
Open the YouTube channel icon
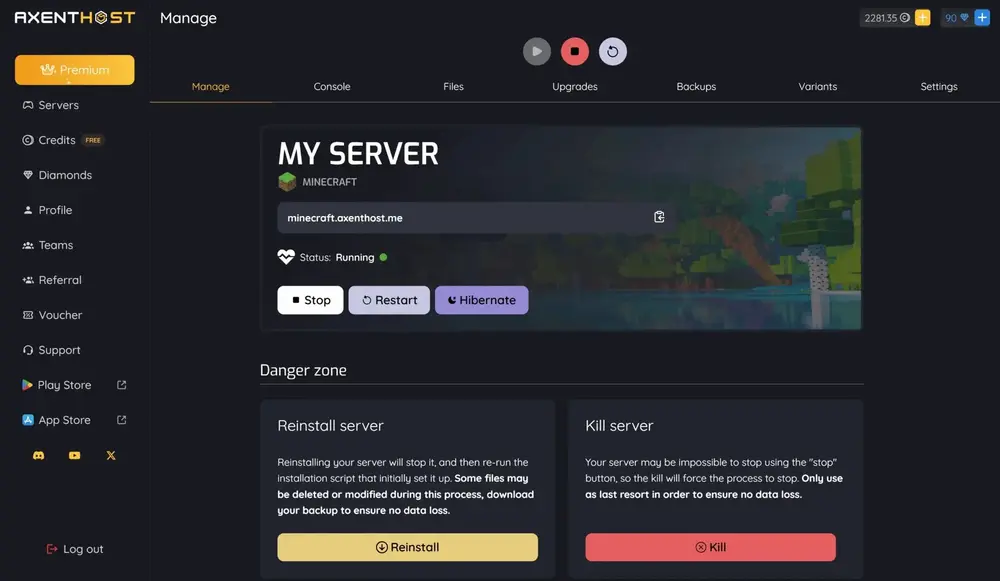pyautogui.click(x=73, y=455)
